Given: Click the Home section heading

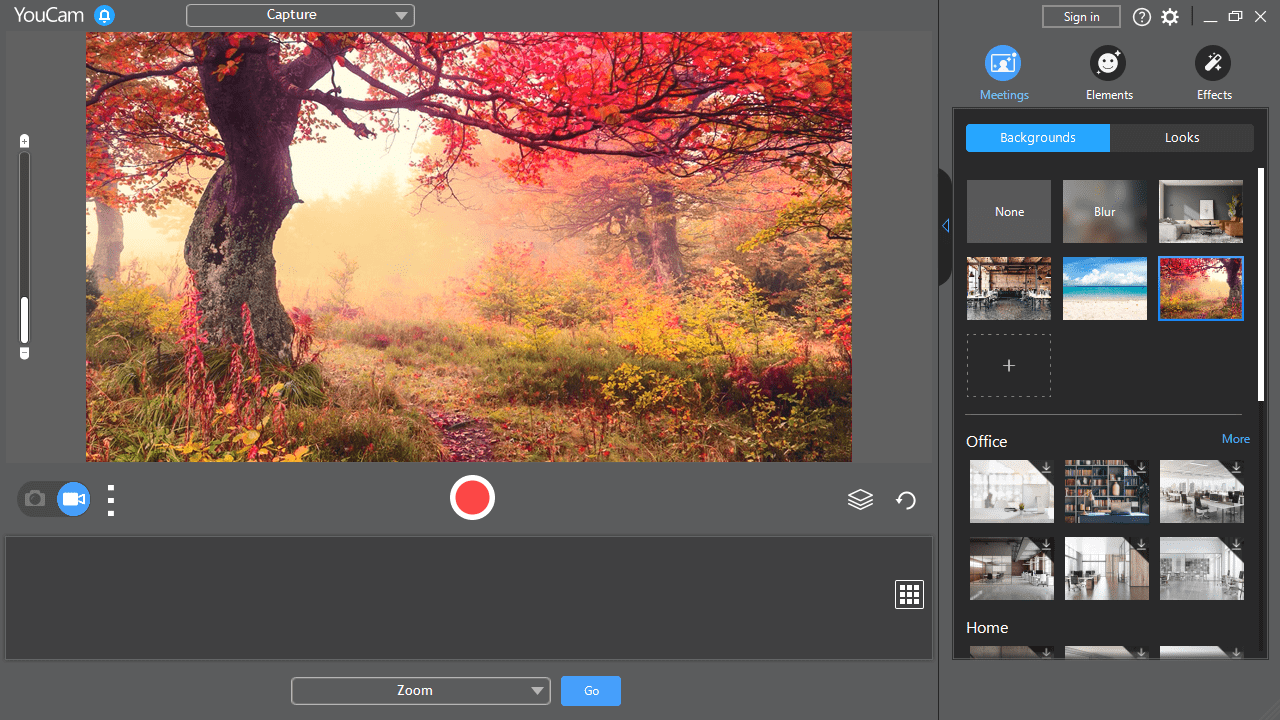Looking at the screenshot, I should [987, 628].
